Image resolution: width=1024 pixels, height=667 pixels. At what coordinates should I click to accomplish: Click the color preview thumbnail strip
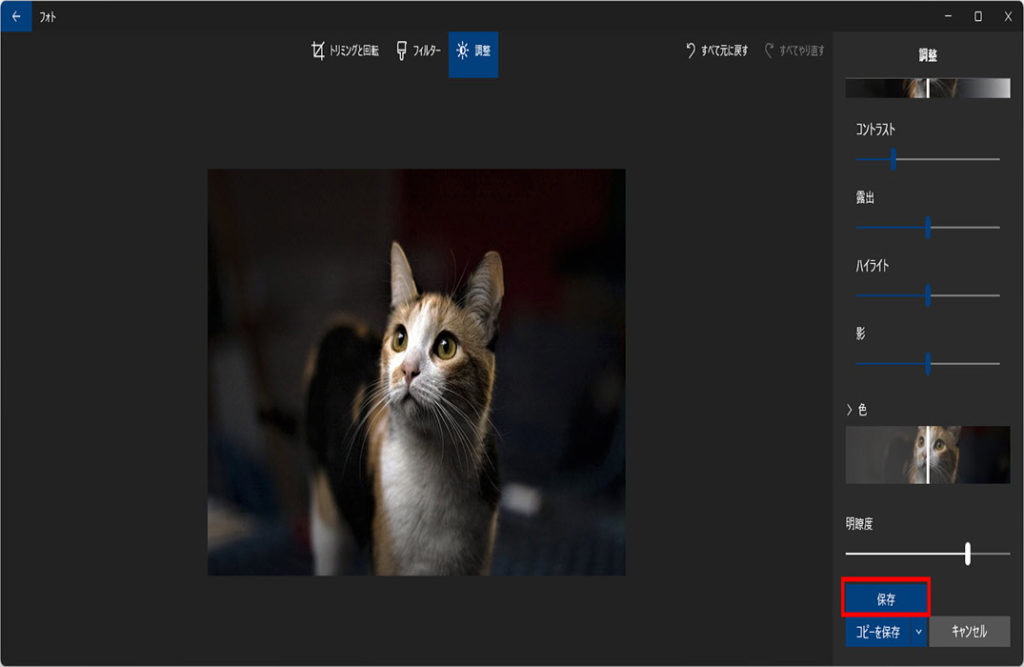tap(927, 455)
